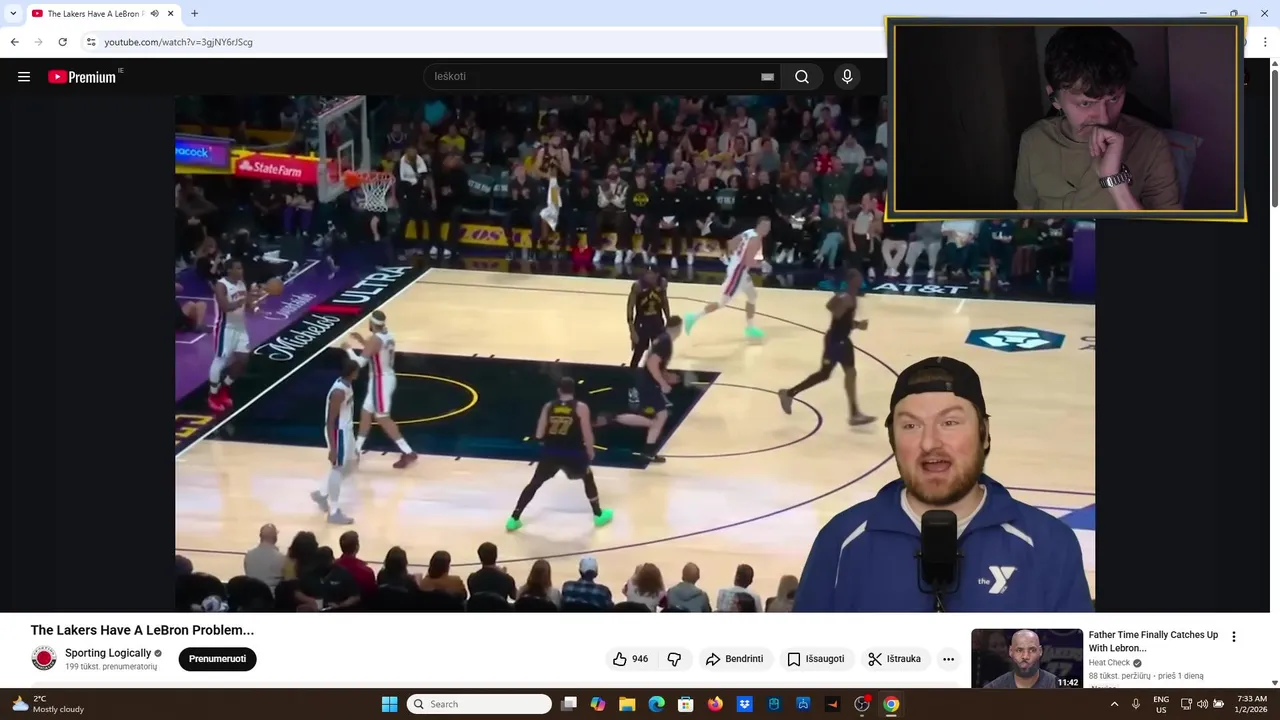The image size is (1280, 720).
Task: Open Heat Check channel link
Action: click(1109, 663)
